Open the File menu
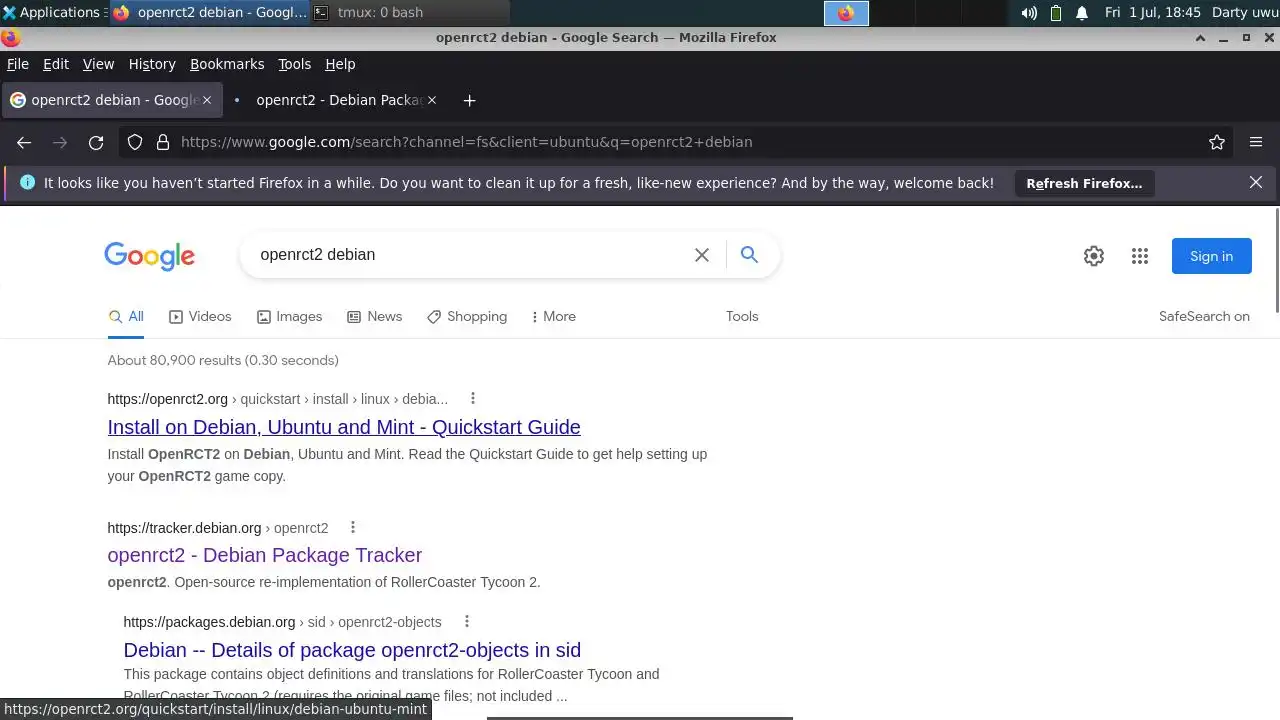1280x720 pixels. [18, 64]
